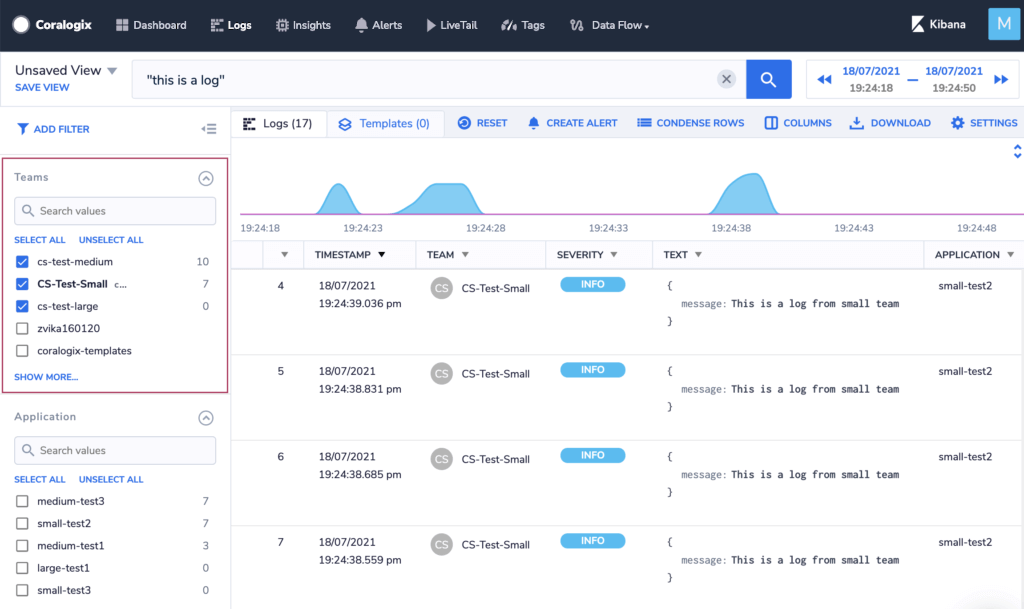Collapse the filter sidebar panel
1024x609 pixels.
tap(209, 129)
